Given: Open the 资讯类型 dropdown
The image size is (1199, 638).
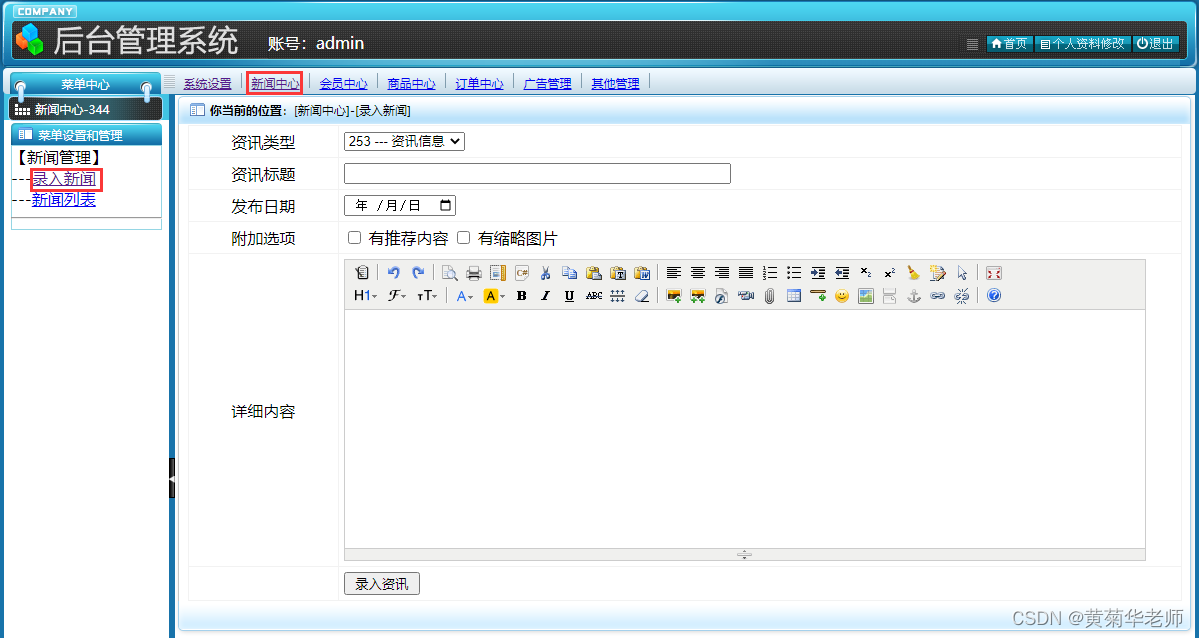Looking at the screenshot, I should pyautogui.click(x=405, y=142).
